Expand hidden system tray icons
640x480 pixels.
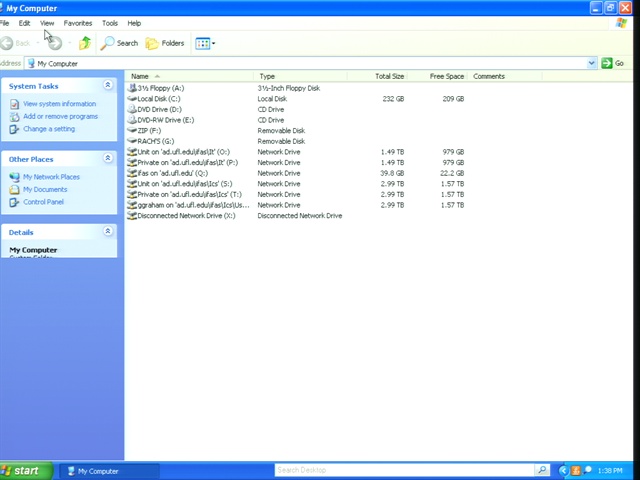click(x=563, y=471)
